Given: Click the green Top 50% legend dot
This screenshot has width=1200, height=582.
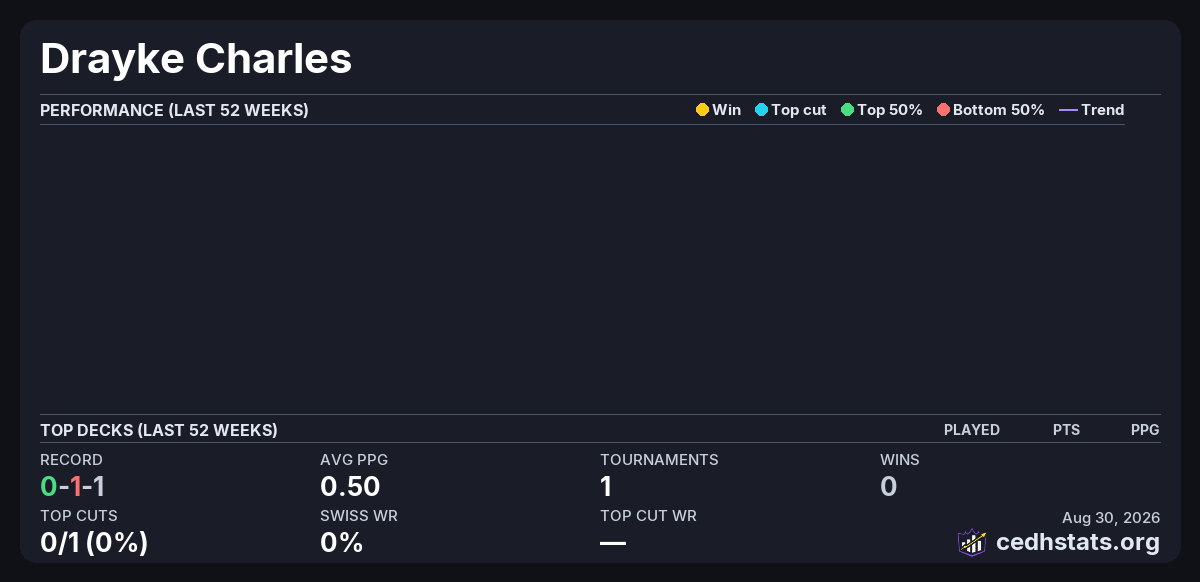Looking at the screenshot, I should click(x=847, y=110).
